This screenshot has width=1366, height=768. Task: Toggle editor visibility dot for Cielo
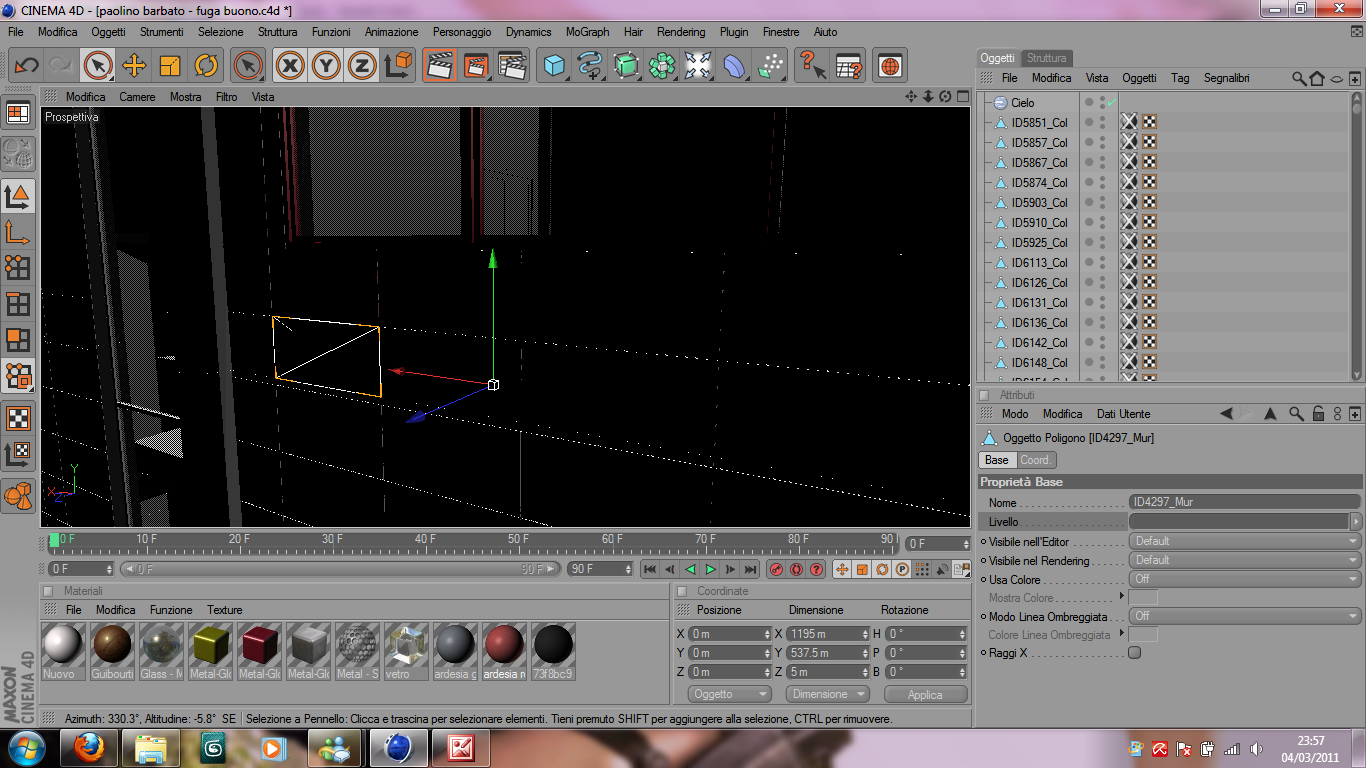[x=1102, y=99]
